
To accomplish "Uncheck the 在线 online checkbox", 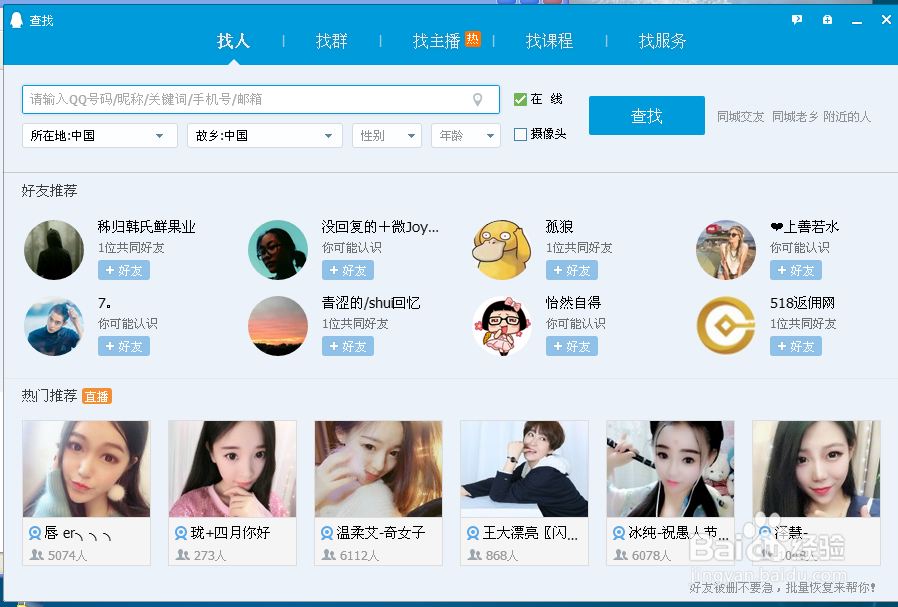I will tap(520, 100).
